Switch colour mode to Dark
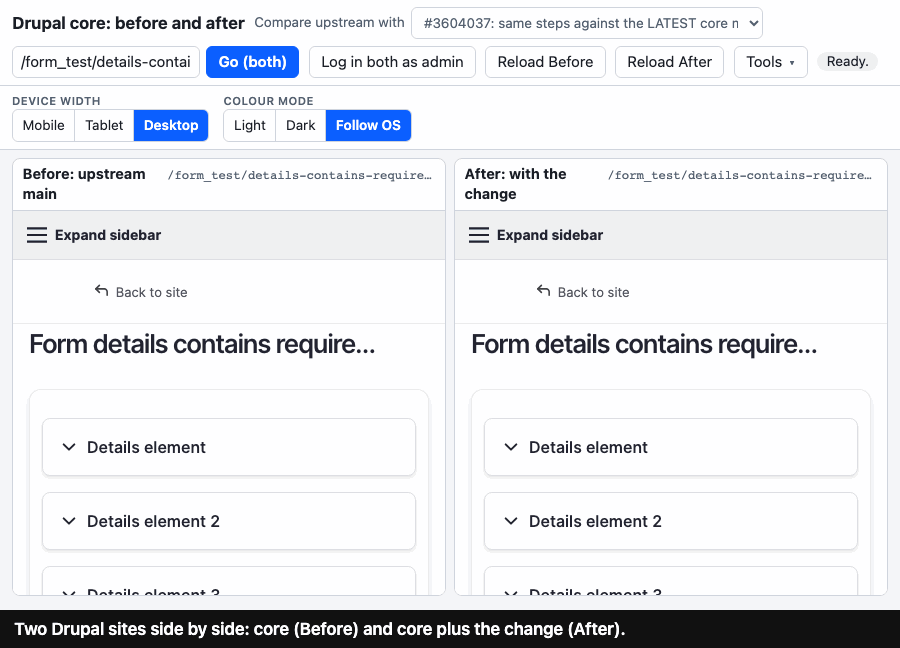The height and width of the screenshot is (648, 900). click(x=301, y=125)
